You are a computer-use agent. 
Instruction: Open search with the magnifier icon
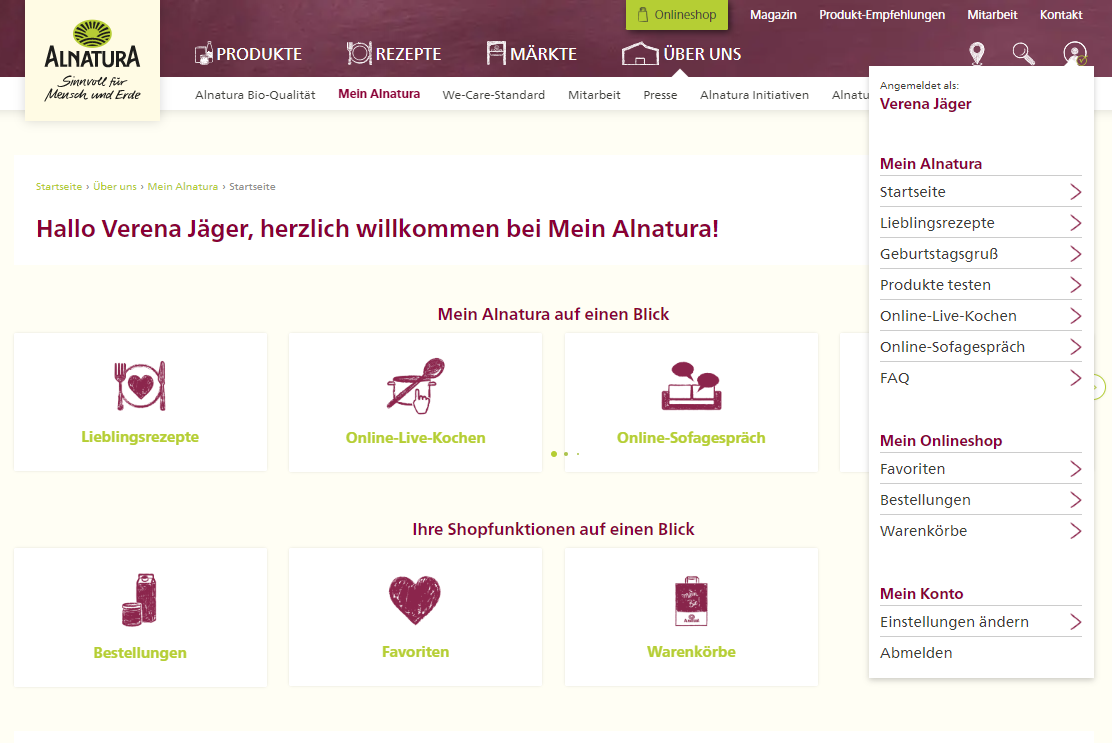point(1023,53)
